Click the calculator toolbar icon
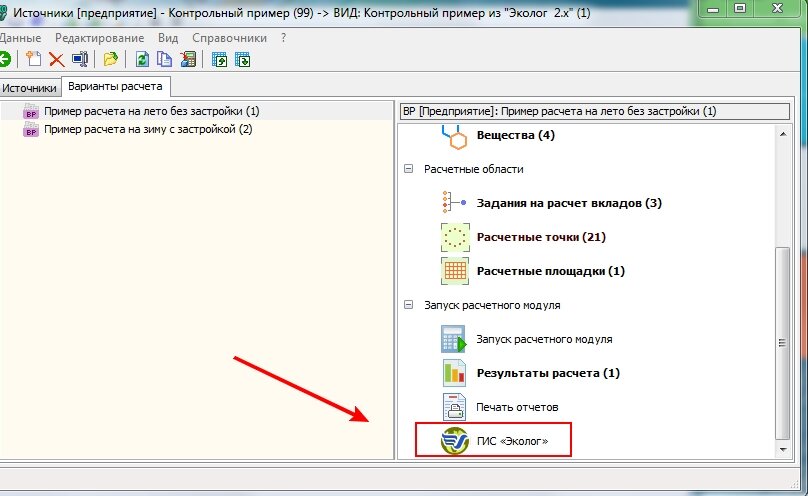Viewport: 808px width, 496px height. pyautogui.click(x=188, y=59)
